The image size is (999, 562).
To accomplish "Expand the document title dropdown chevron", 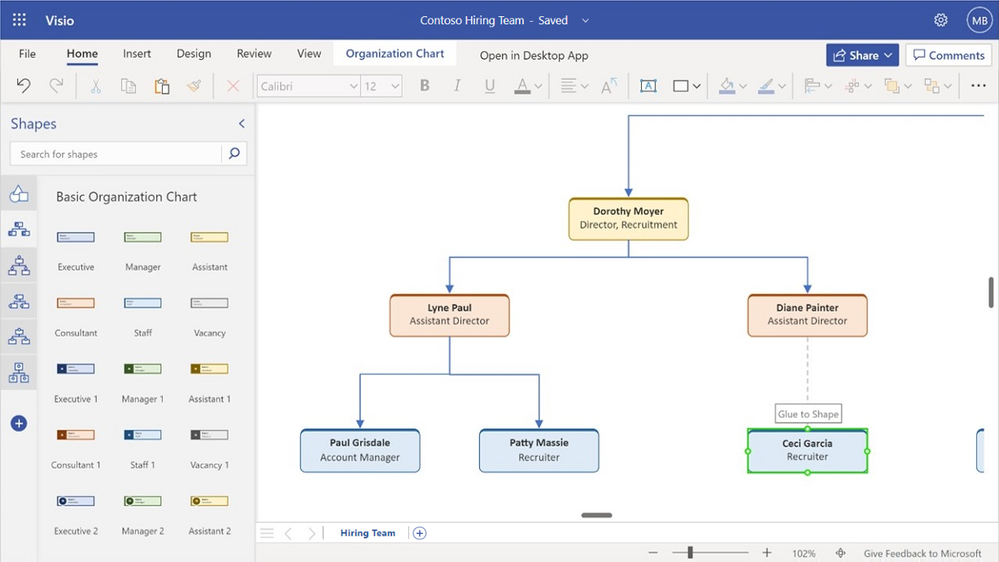I will tap(585, 20).
